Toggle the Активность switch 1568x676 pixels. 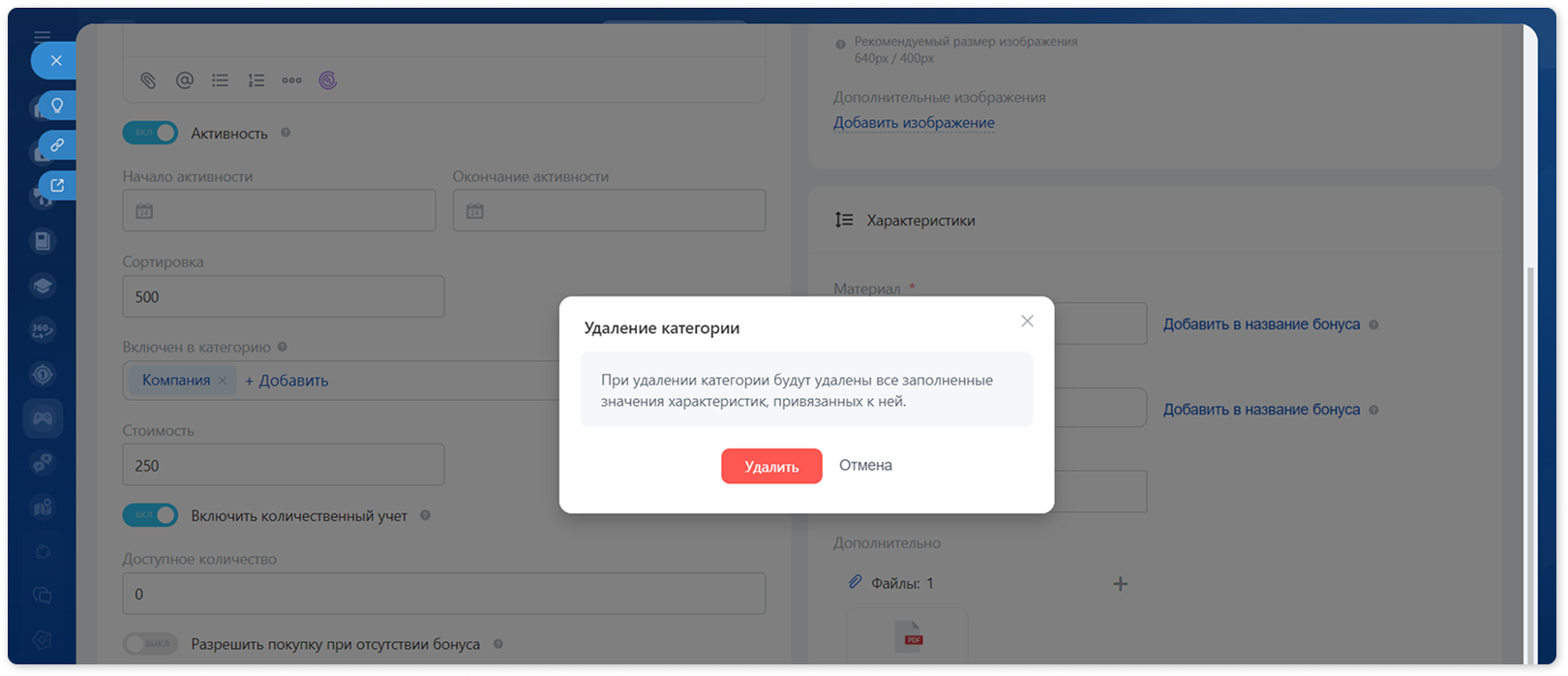(150, 133)
